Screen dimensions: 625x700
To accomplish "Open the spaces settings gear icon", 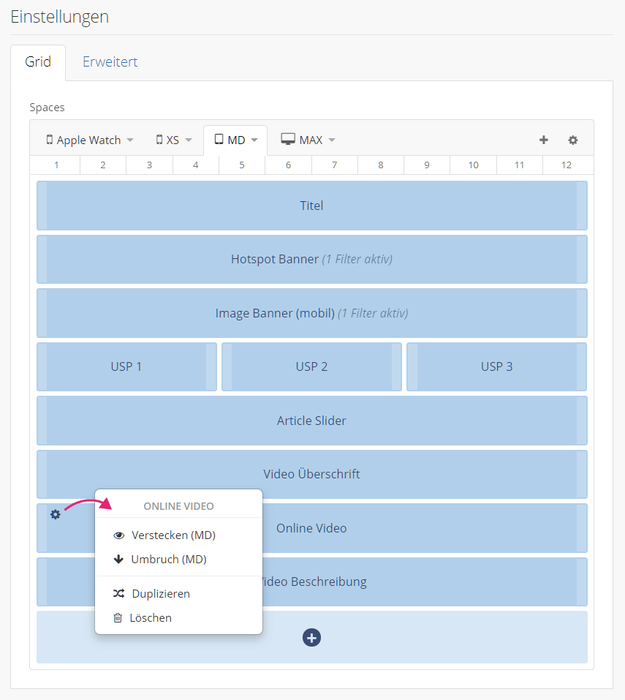I will (x=573, y=140).
